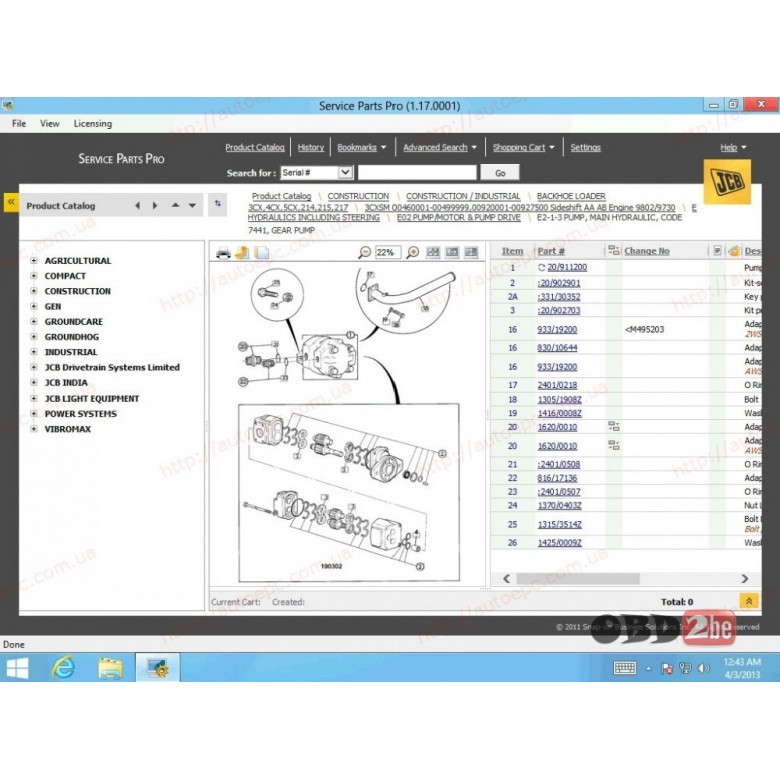The height and width of the screenshot is (780, 780).
Task: Click the blank pages copy icon
Action: (262, 253)
